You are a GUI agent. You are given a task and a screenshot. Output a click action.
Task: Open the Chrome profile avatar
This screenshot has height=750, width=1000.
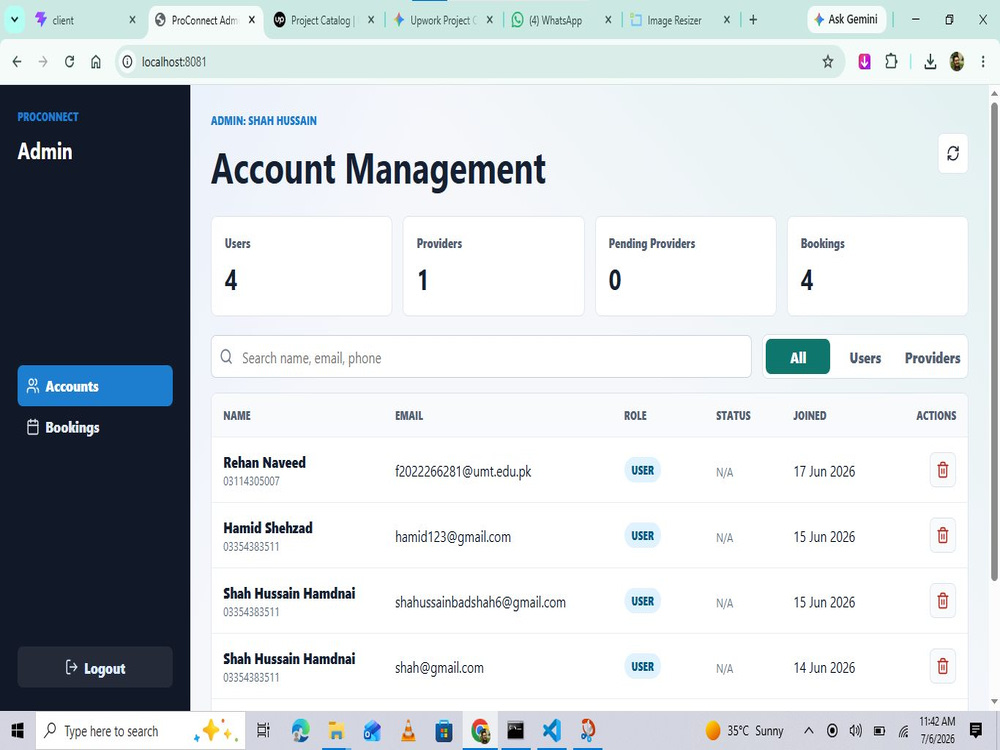pos(957,61)
